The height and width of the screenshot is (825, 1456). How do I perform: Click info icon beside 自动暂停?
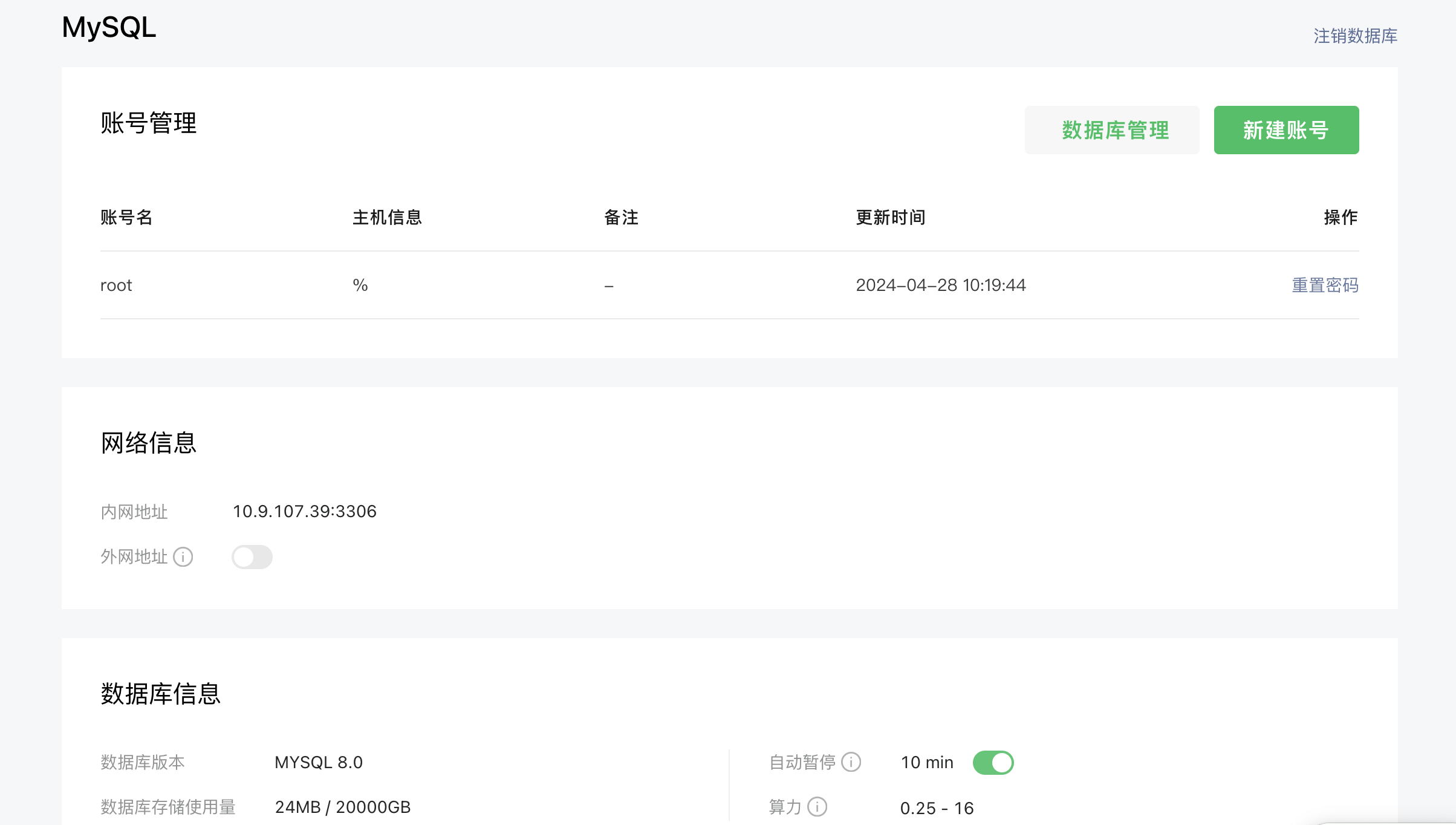[x=851, y=762]
